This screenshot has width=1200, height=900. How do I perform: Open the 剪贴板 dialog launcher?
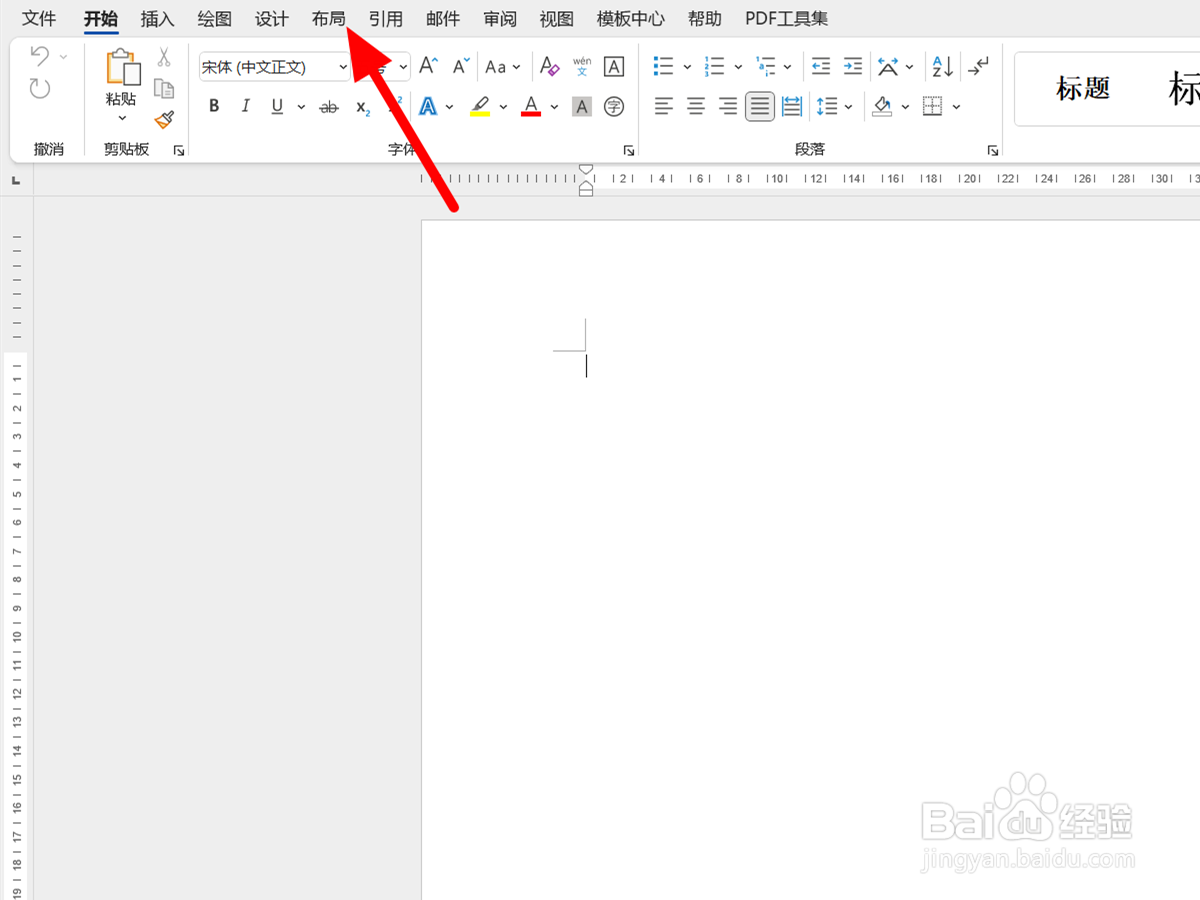click(178, 151)
